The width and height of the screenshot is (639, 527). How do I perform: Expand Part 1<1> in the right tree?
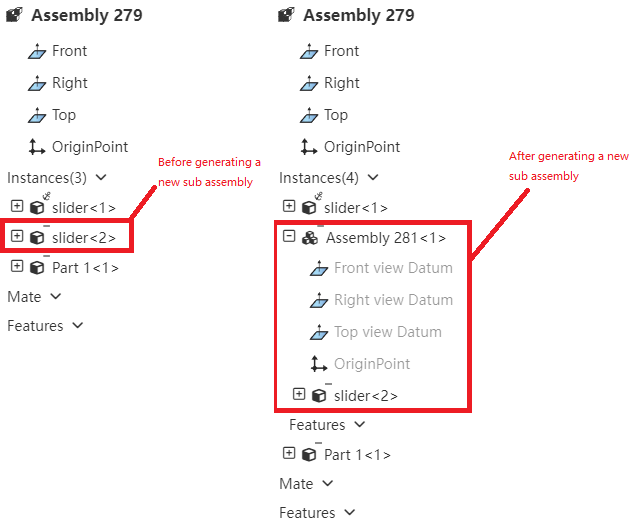289,453
